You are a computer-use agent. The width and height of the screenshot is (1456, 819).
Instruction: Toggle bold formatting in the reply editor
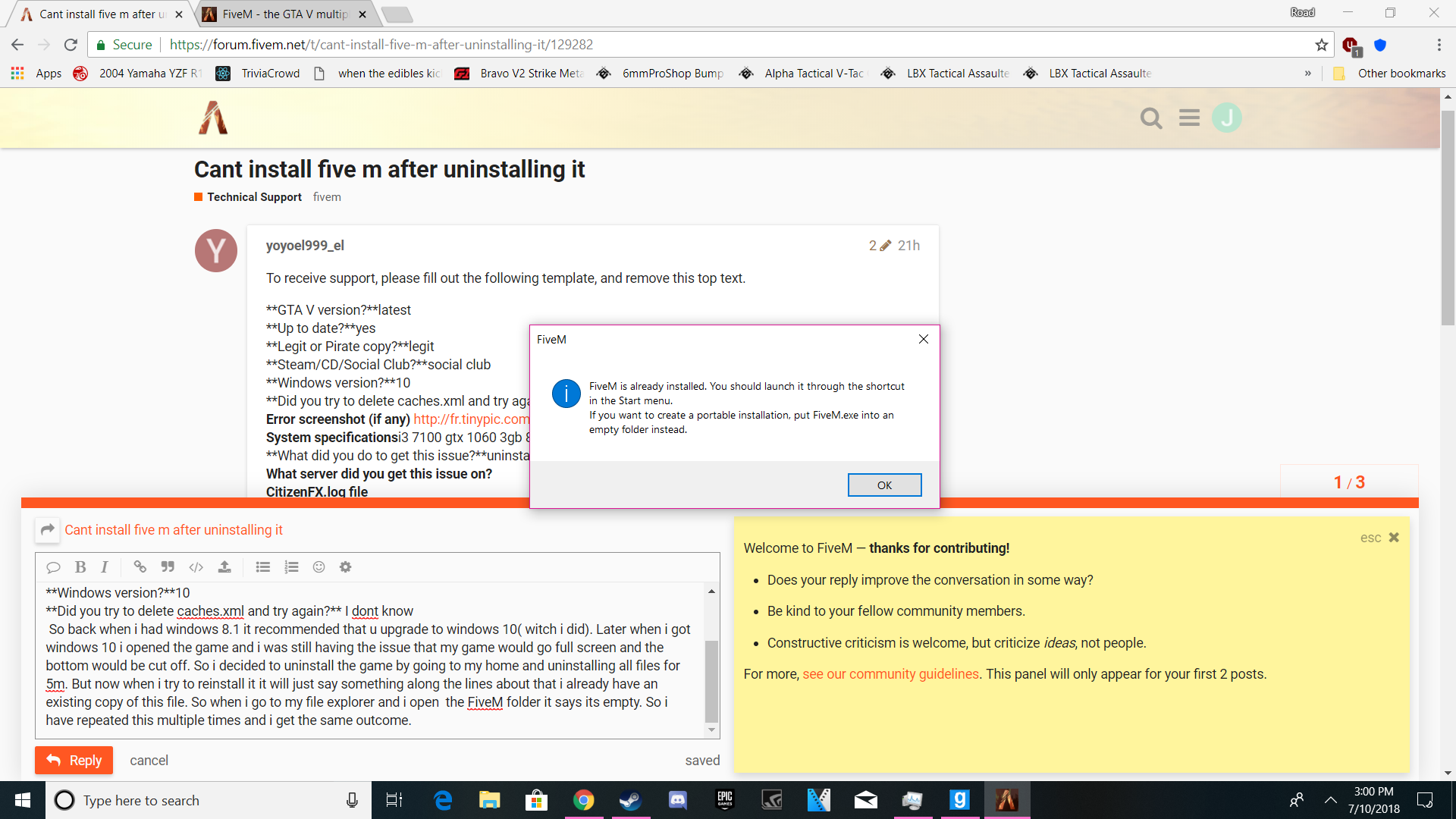click(80, 566)
